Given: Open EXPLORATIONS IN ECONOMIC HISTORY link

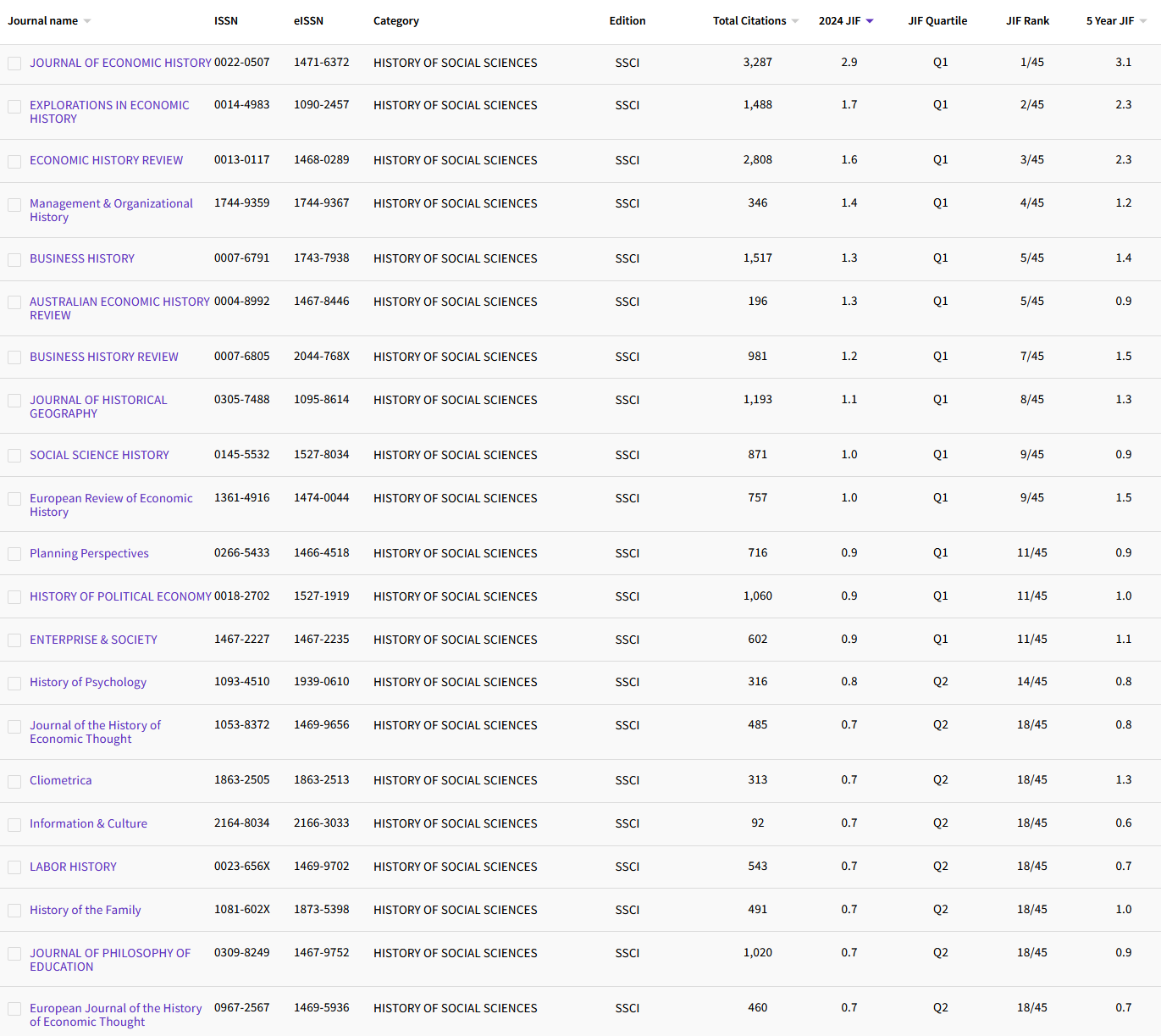Looking at the screenshot, I should pyautogui.click(x=109, y=112).
